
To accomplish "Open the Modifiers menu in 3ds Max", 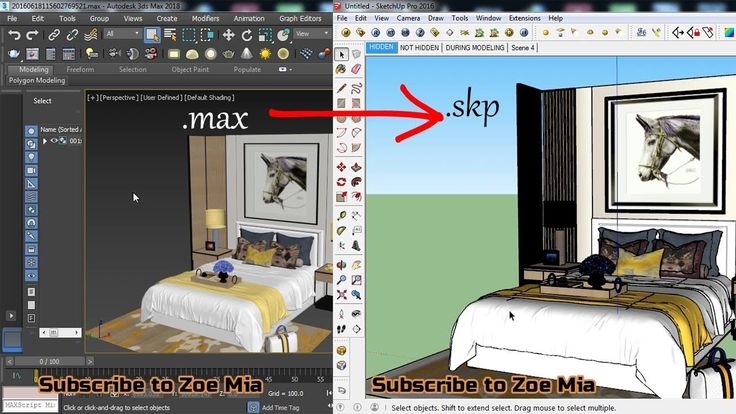I will tap(205, 18).
